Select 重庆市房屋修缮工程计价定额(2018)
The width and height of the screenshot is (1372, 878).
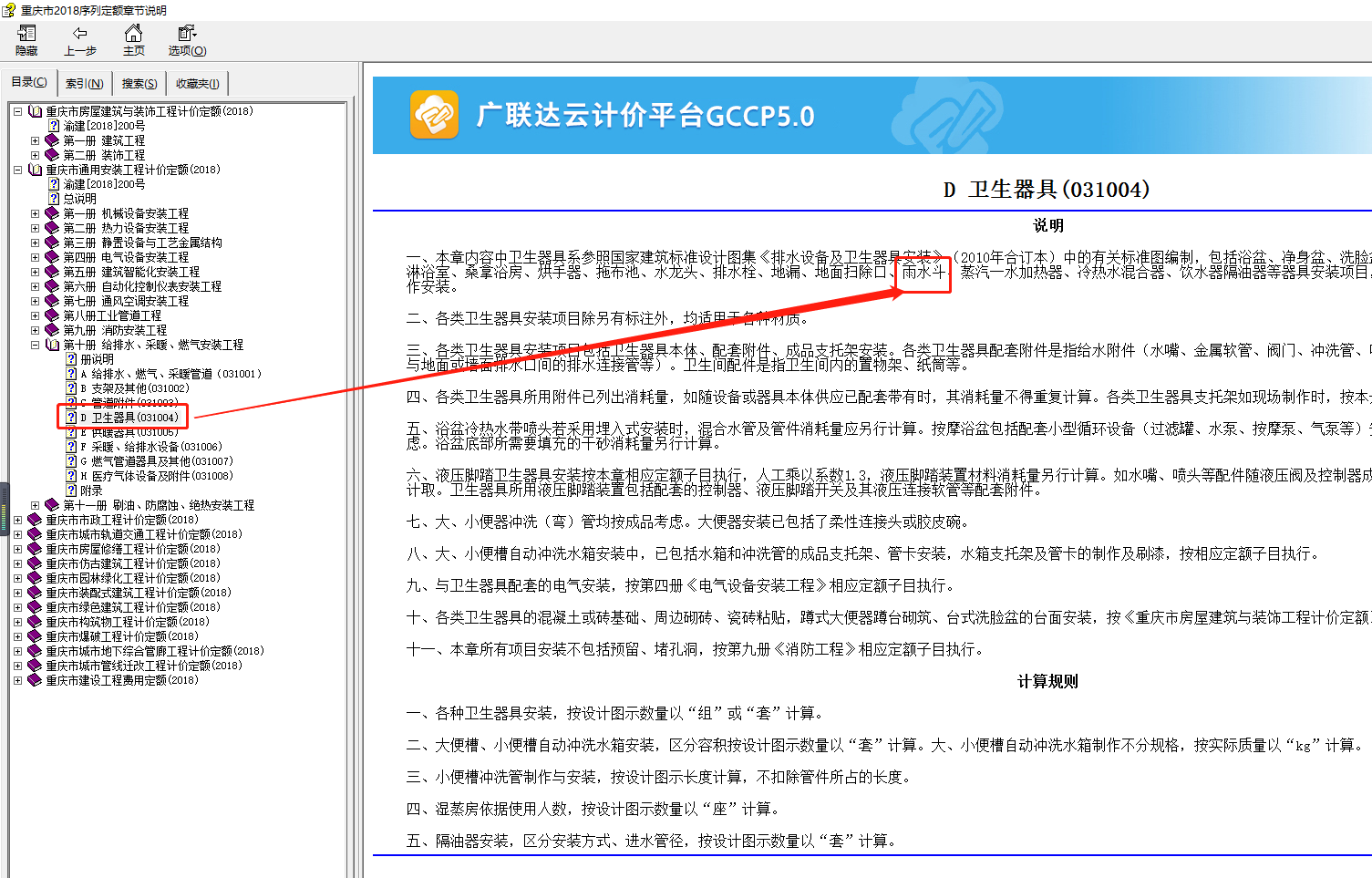pyautogui.click(x=133, y=549)
